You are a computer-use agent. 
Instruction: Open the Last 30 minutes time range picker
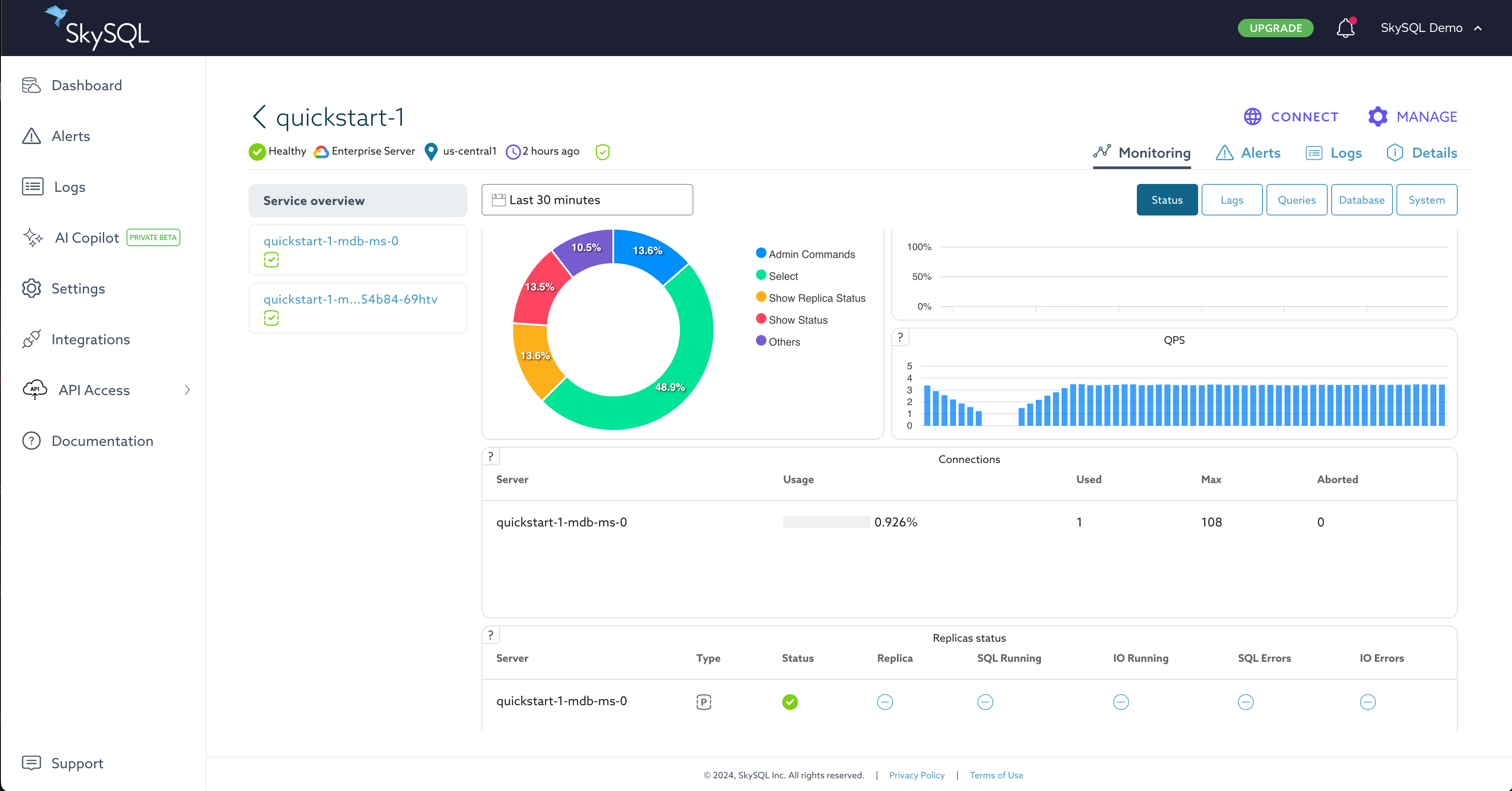[586, 200]
